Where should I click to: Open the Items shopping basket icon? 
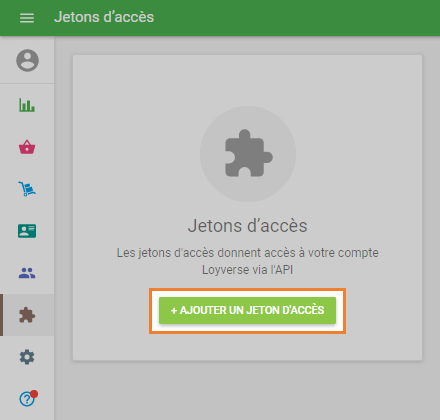(x=27, y=147)
